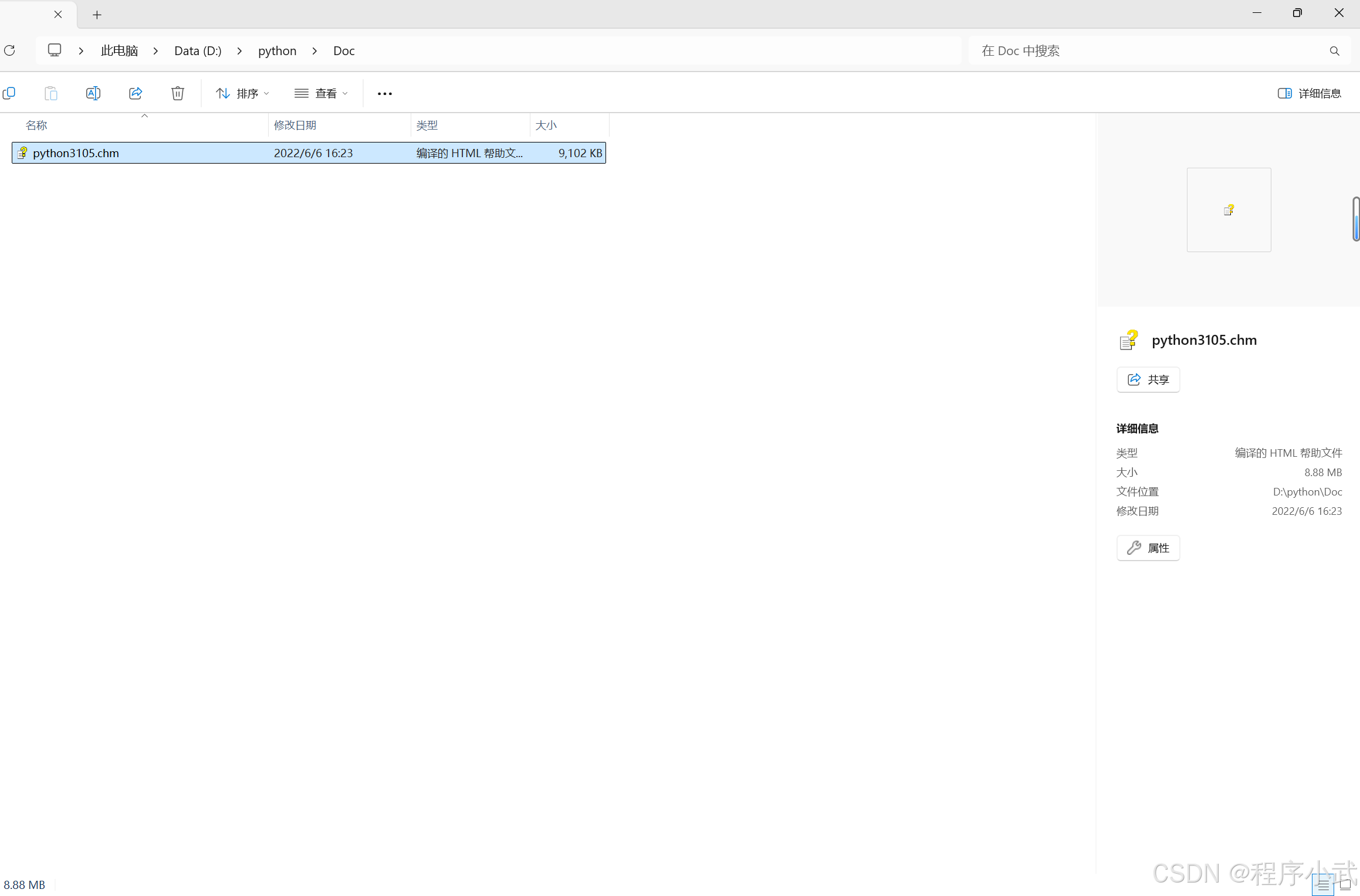The image size is (1360, 896).
Task: Click the 共享 share button in details pane
Action: (1148, 379)
